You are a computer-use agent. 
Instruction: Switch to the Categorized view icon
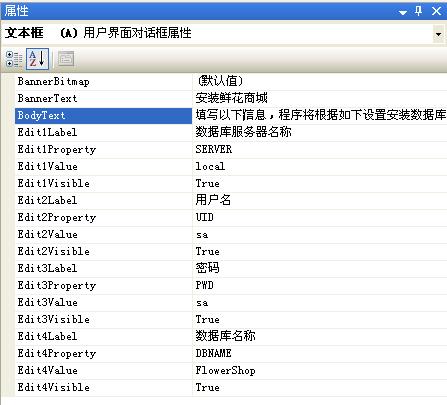point(14,59)
